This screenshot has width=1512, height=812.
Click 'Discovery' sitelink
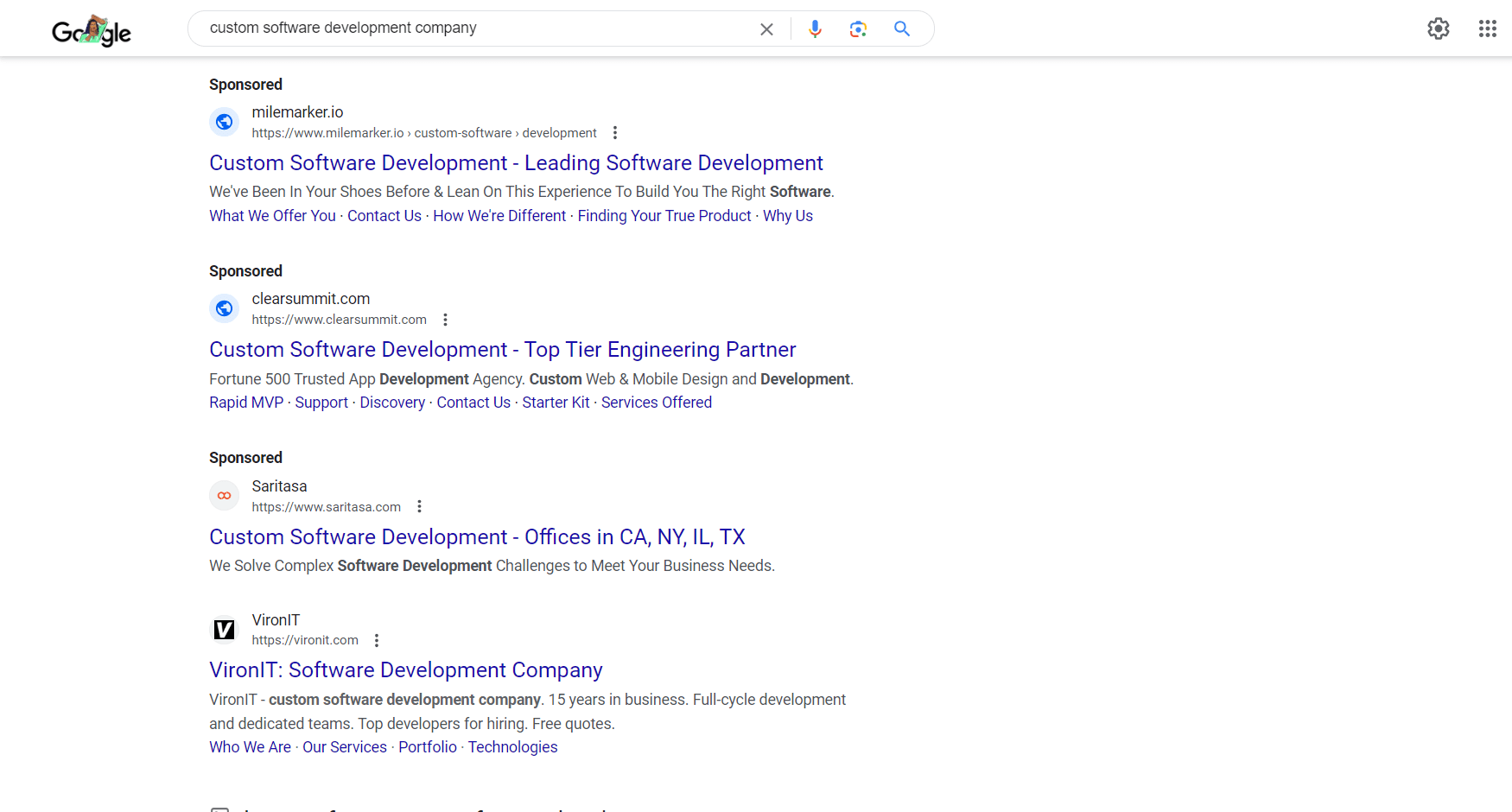392,403
